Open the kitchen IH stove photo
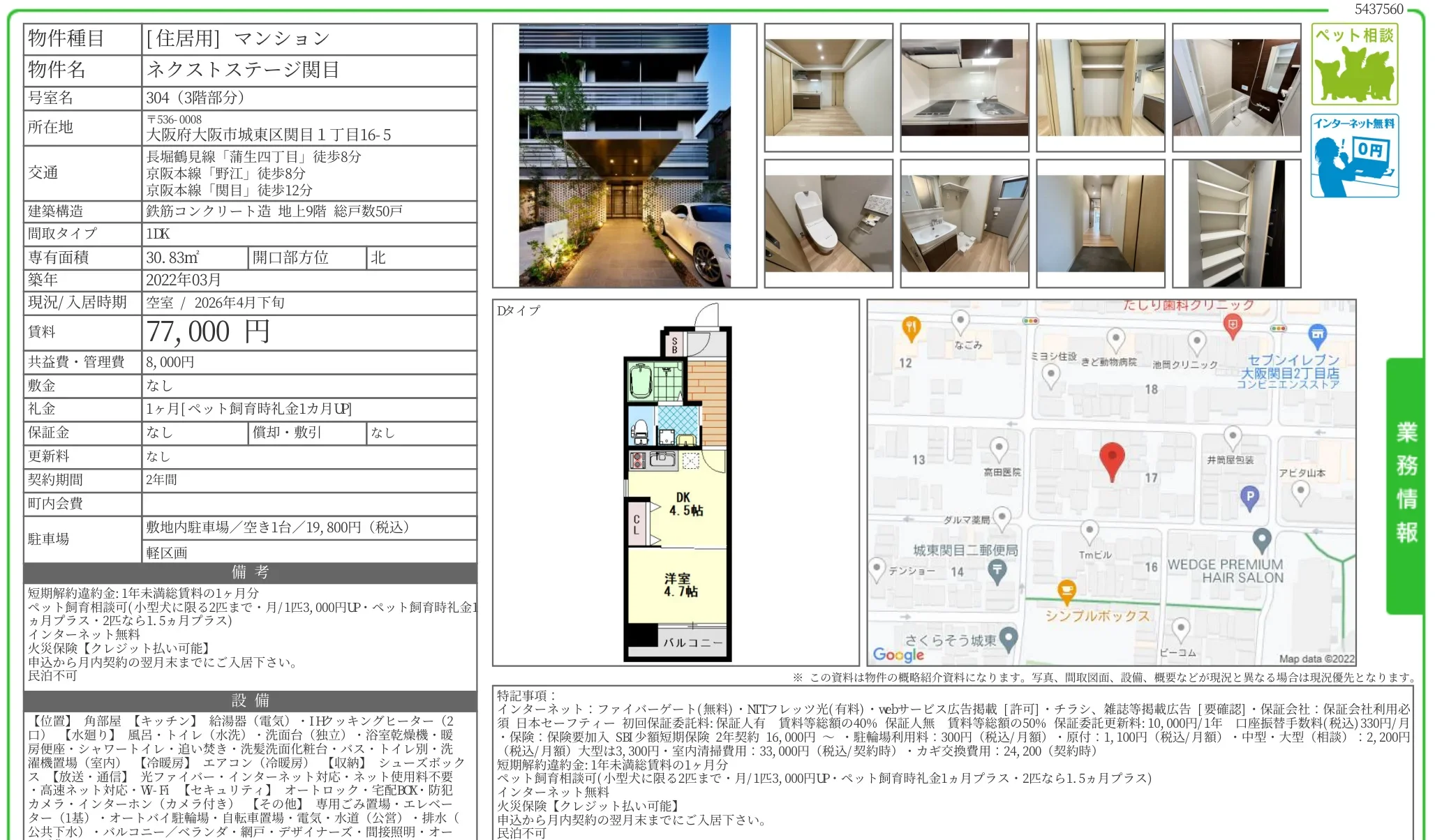 click(x=964, y=87)
